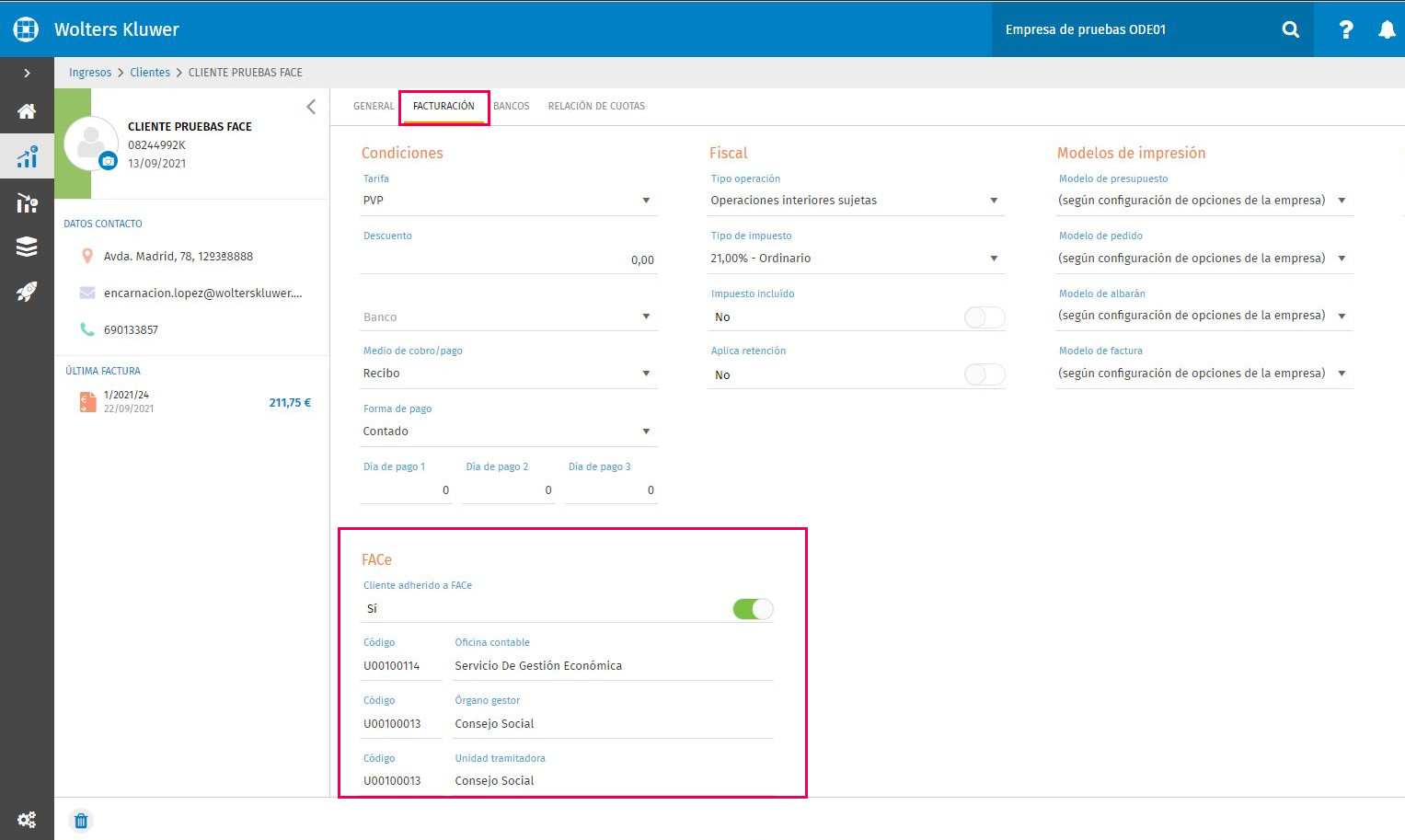Follow the Clientes breadcrumb link
This screenshot has height=840, width=1405.
click(x=150, y=73)
